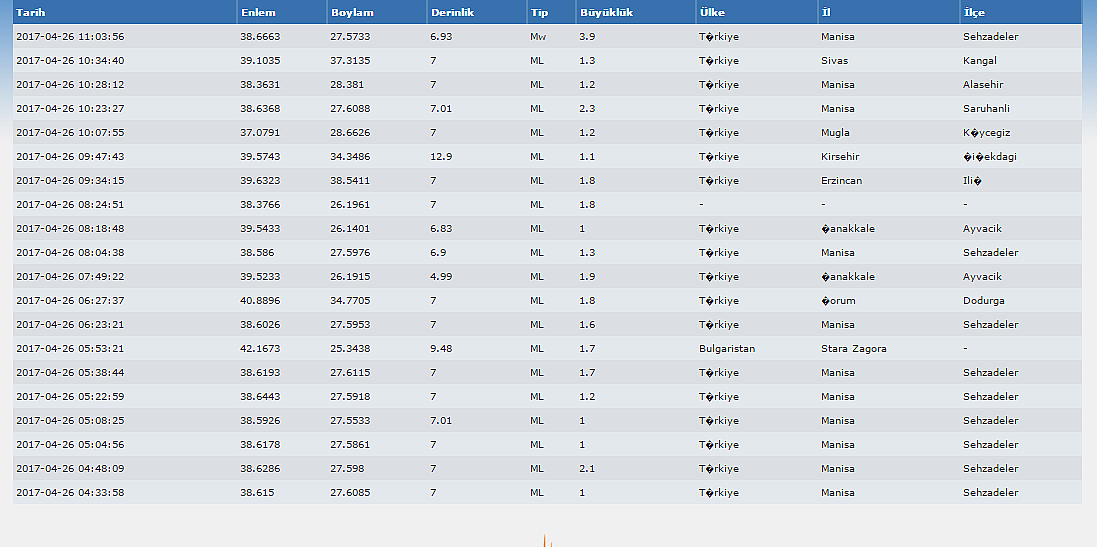Select the date 2017-04-26 08:24:51
Viewport: 1097px width, 547px height.
70,204
